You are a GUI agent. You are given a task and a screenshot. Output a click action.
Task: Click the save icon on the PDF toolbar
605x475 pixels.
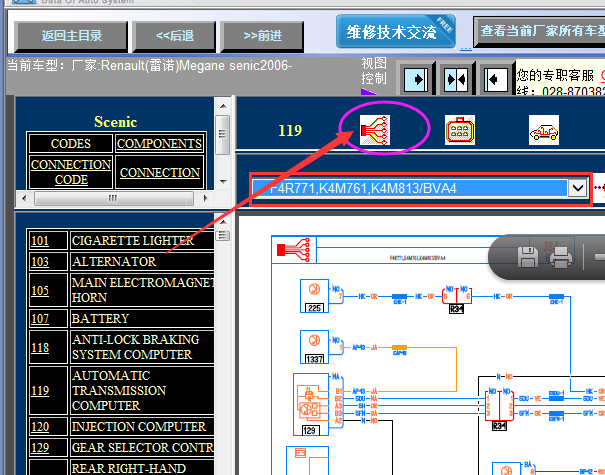[x=527, y=257]
